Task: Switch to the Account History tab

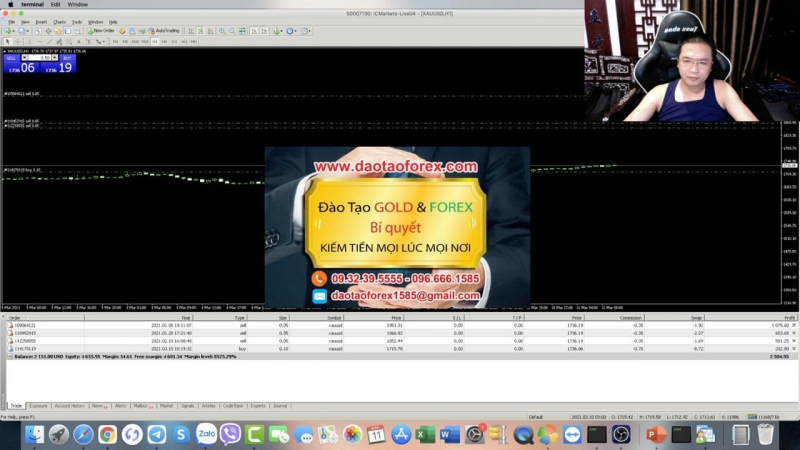Action: click(69, 406)
